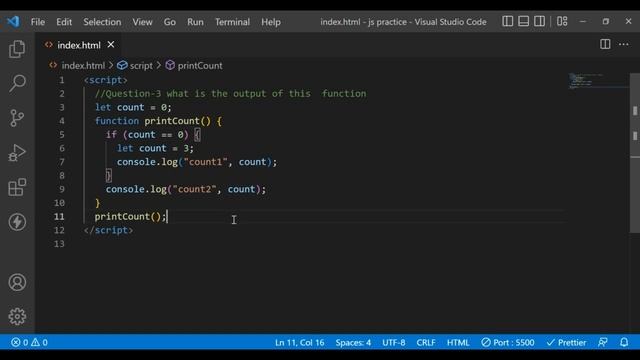Click Ln 11, Col 16 in status bar
This screenshot has height=360, width=640.
click(300, 342)
